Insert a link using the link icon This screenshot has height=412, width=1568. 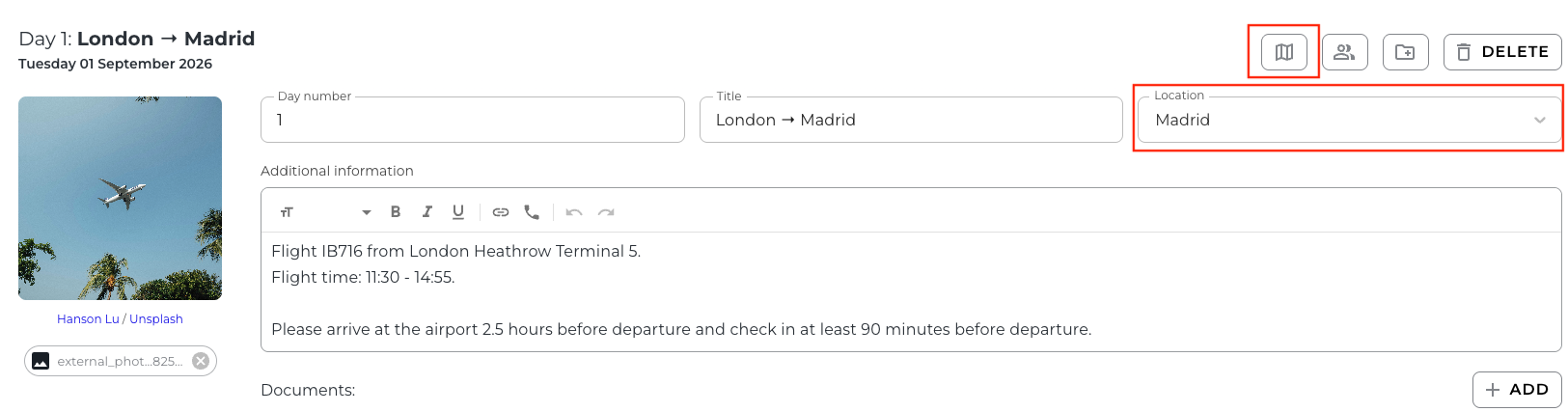click(501, 212)
